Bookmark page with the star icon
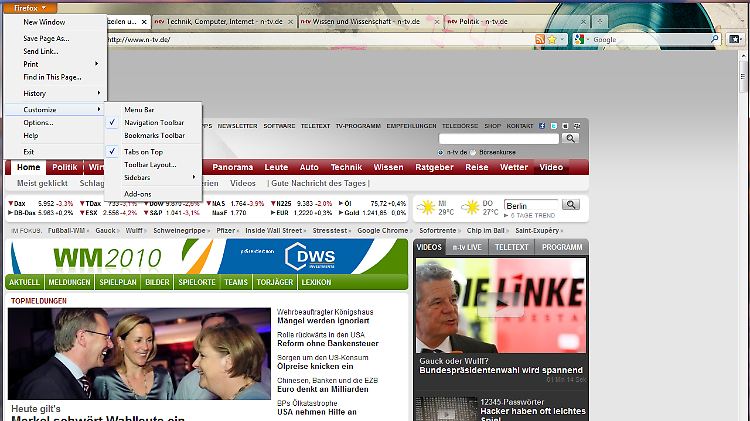750x421 pixels. [x=551, y=39]
